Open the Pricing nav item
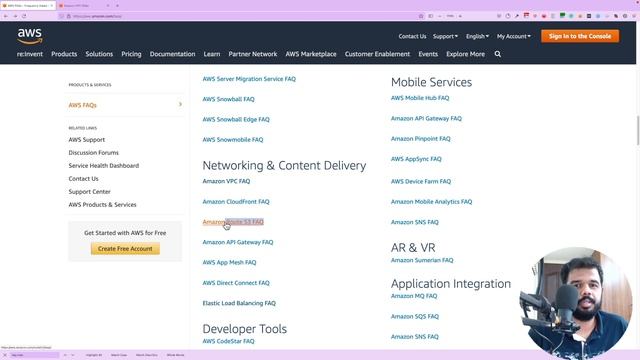 131,54
